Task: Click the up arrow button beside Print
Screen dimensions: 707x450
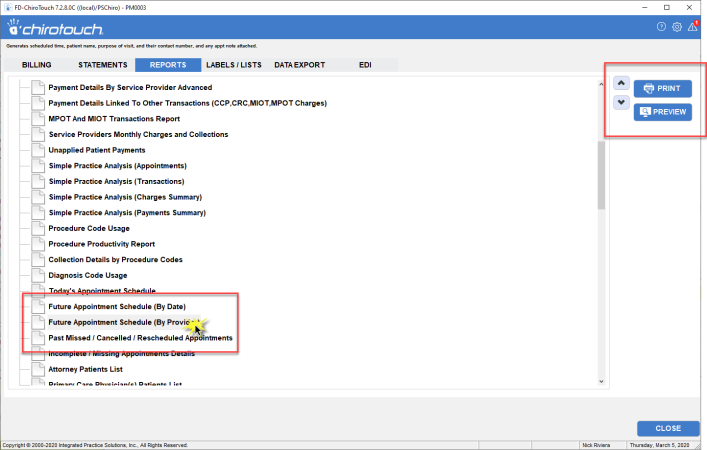Action: [620, 84]
